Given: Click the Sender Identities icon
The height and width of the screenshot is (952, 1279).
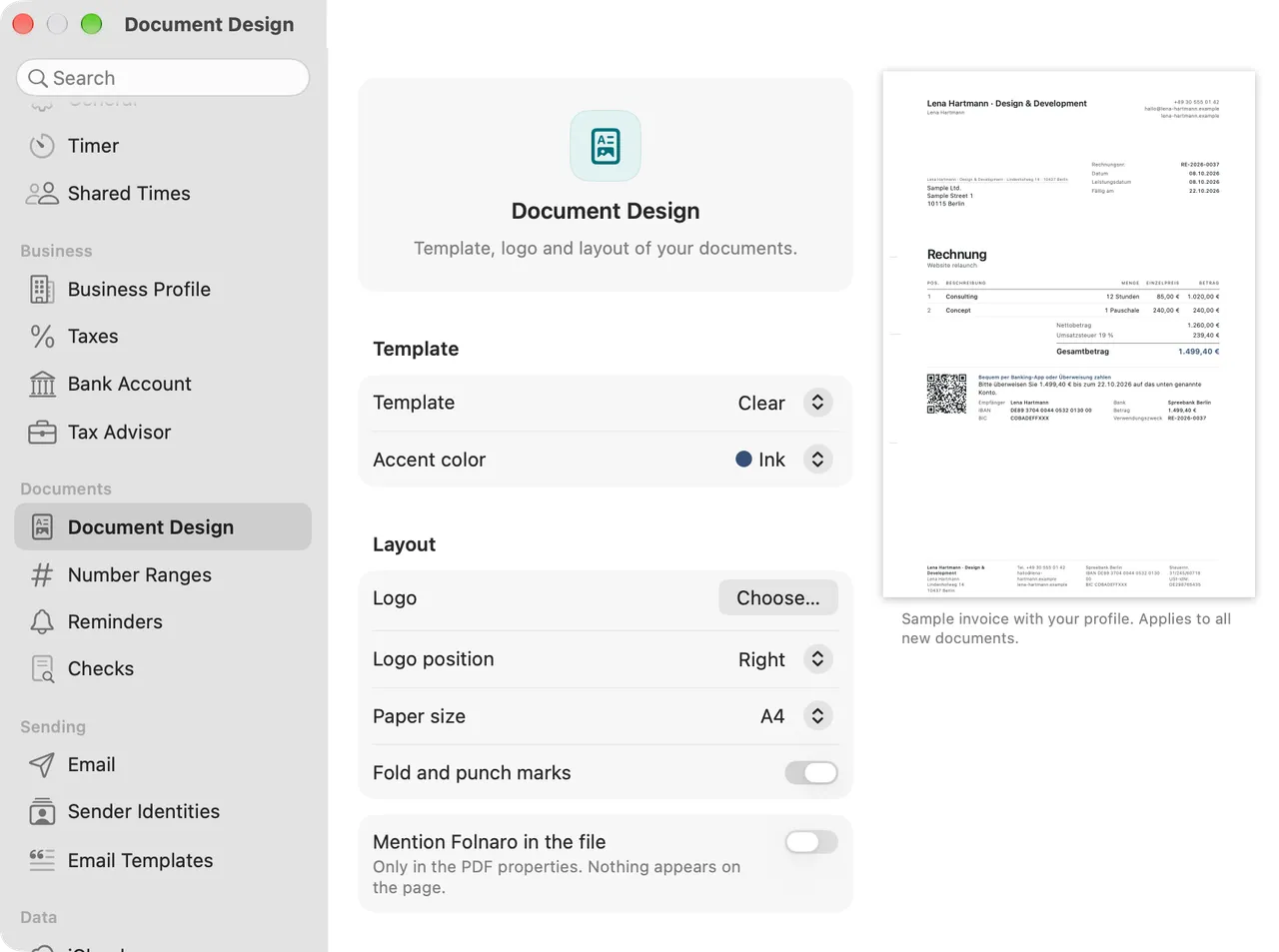Looking at the screenshot, I should [42, 812].
